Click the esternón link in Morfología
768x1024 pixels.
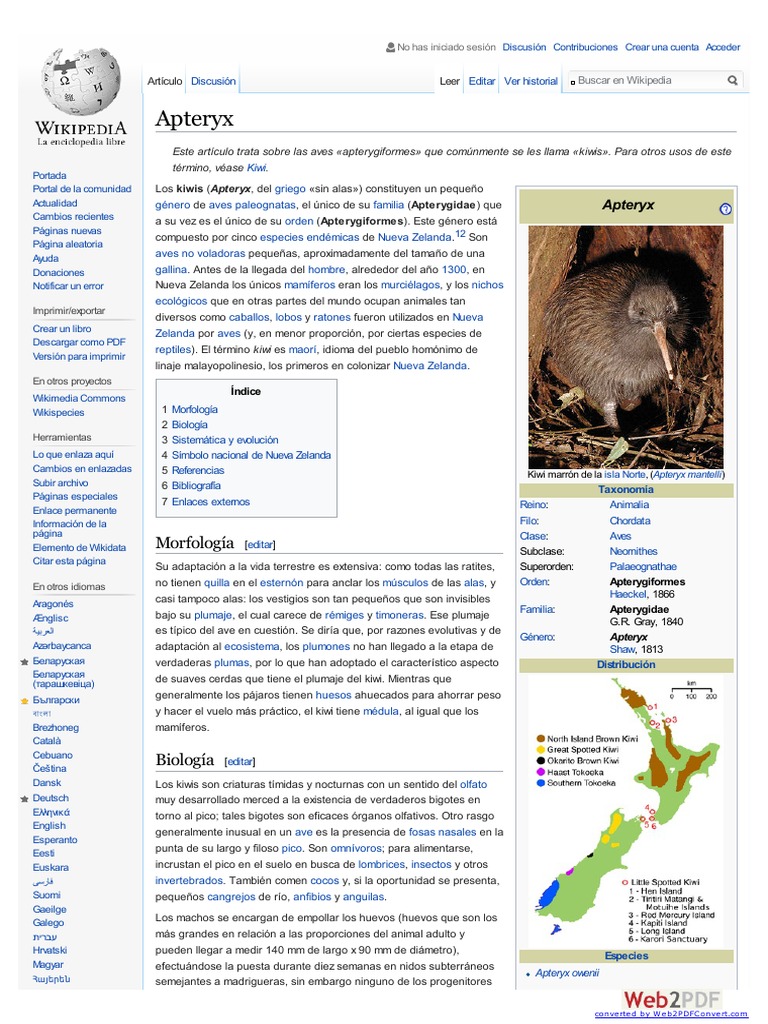point(281,583)
